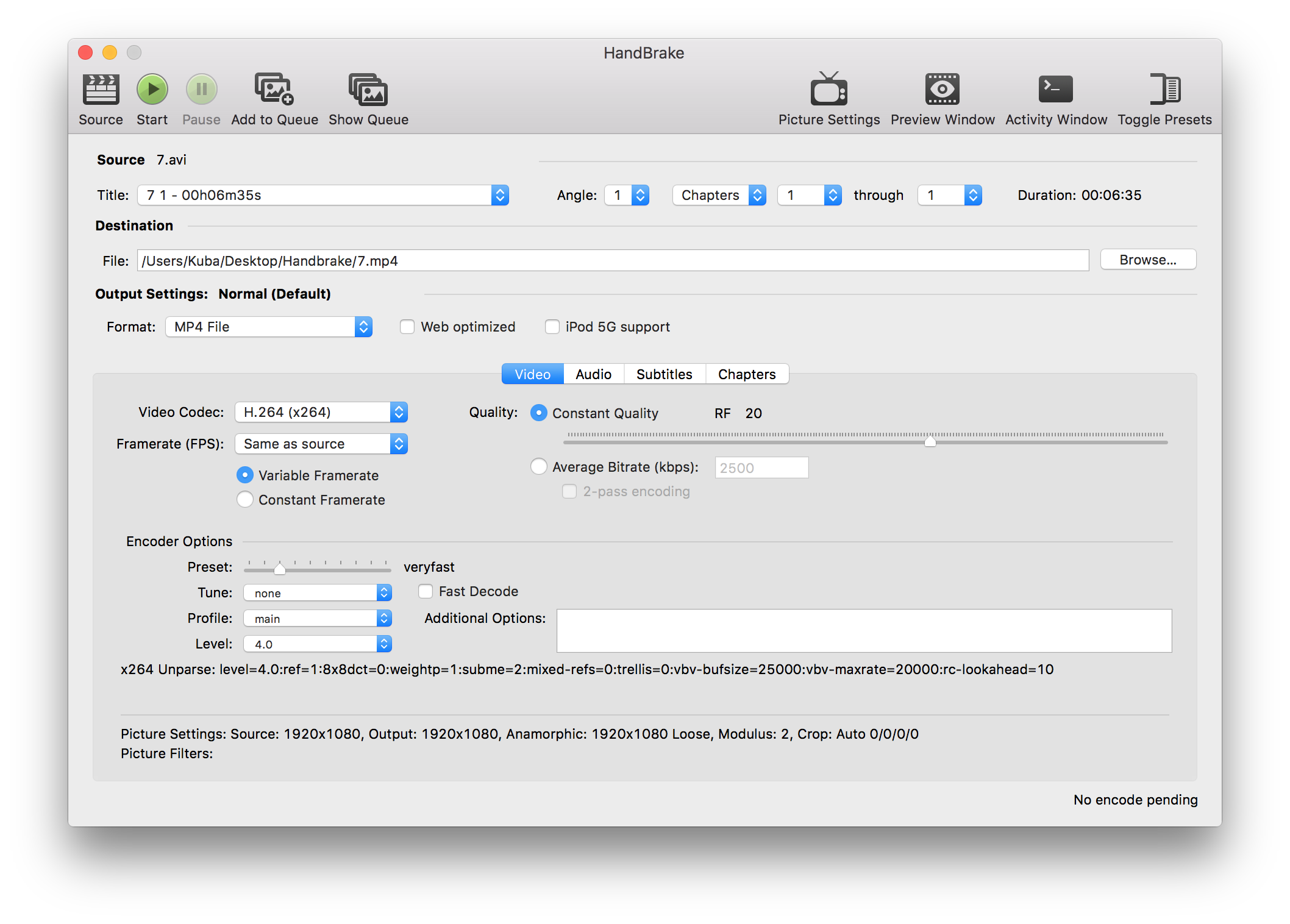The width and height of the screenshot is (1290, 924).
Task: Open the Preview Window icon
Action: 942,90
